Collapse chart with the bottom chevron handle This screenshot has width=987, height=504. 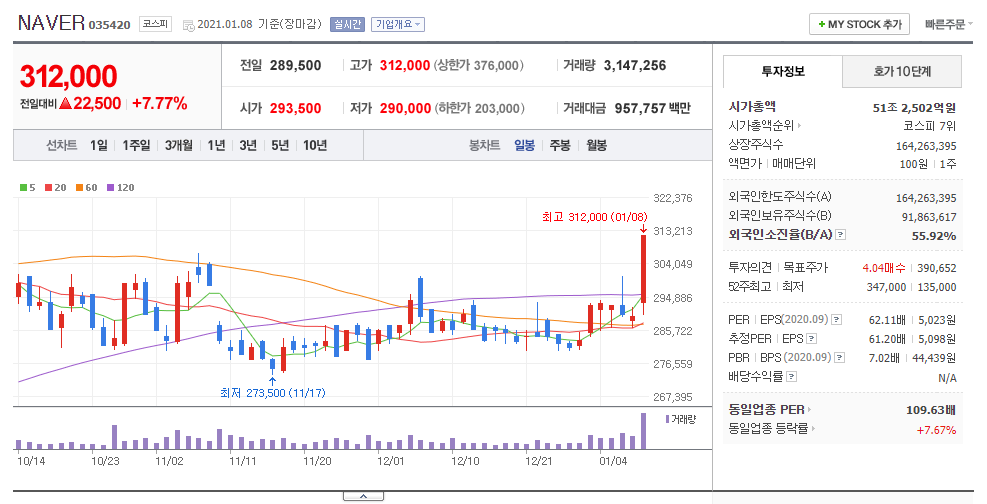363,496
